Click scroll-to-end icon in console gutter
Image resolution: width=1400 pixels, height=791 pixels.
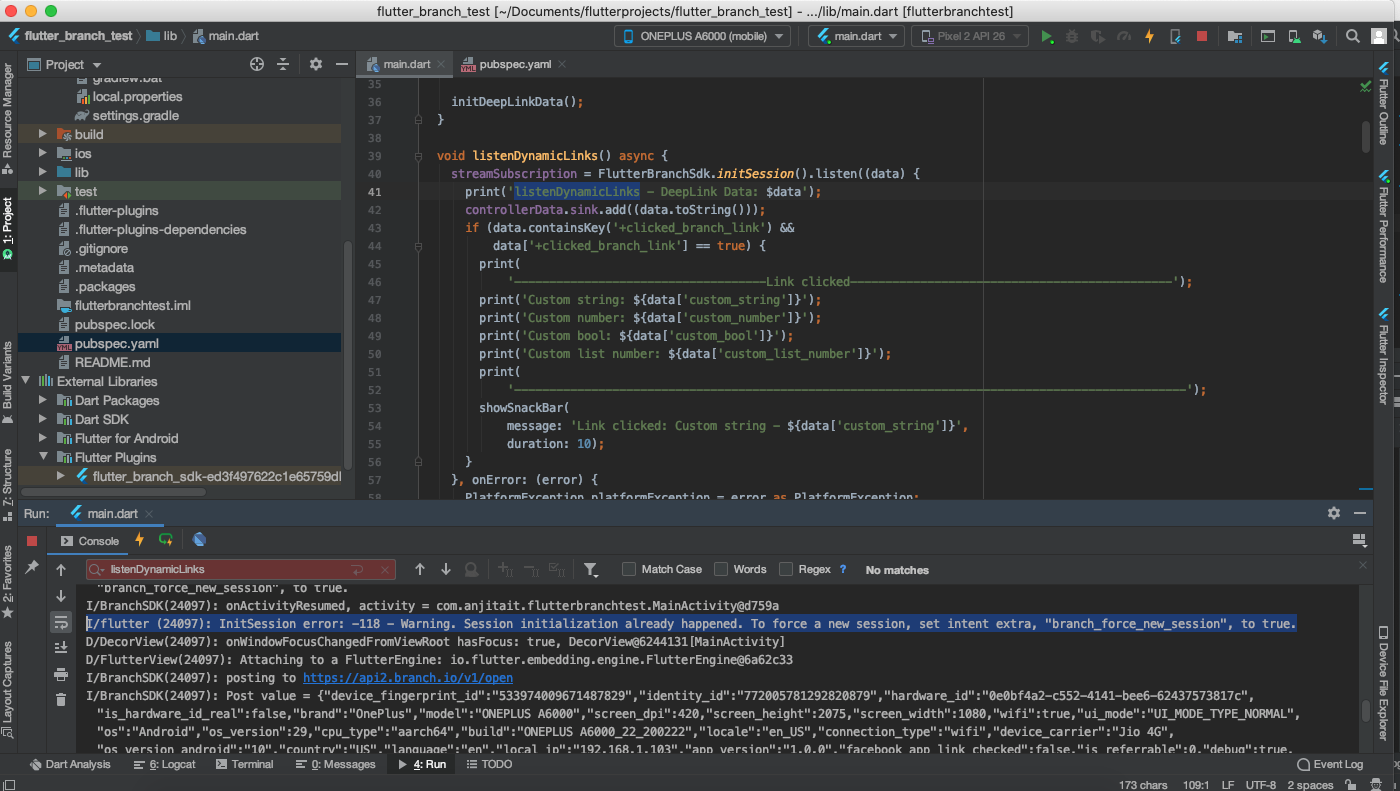tap(61, 648)
